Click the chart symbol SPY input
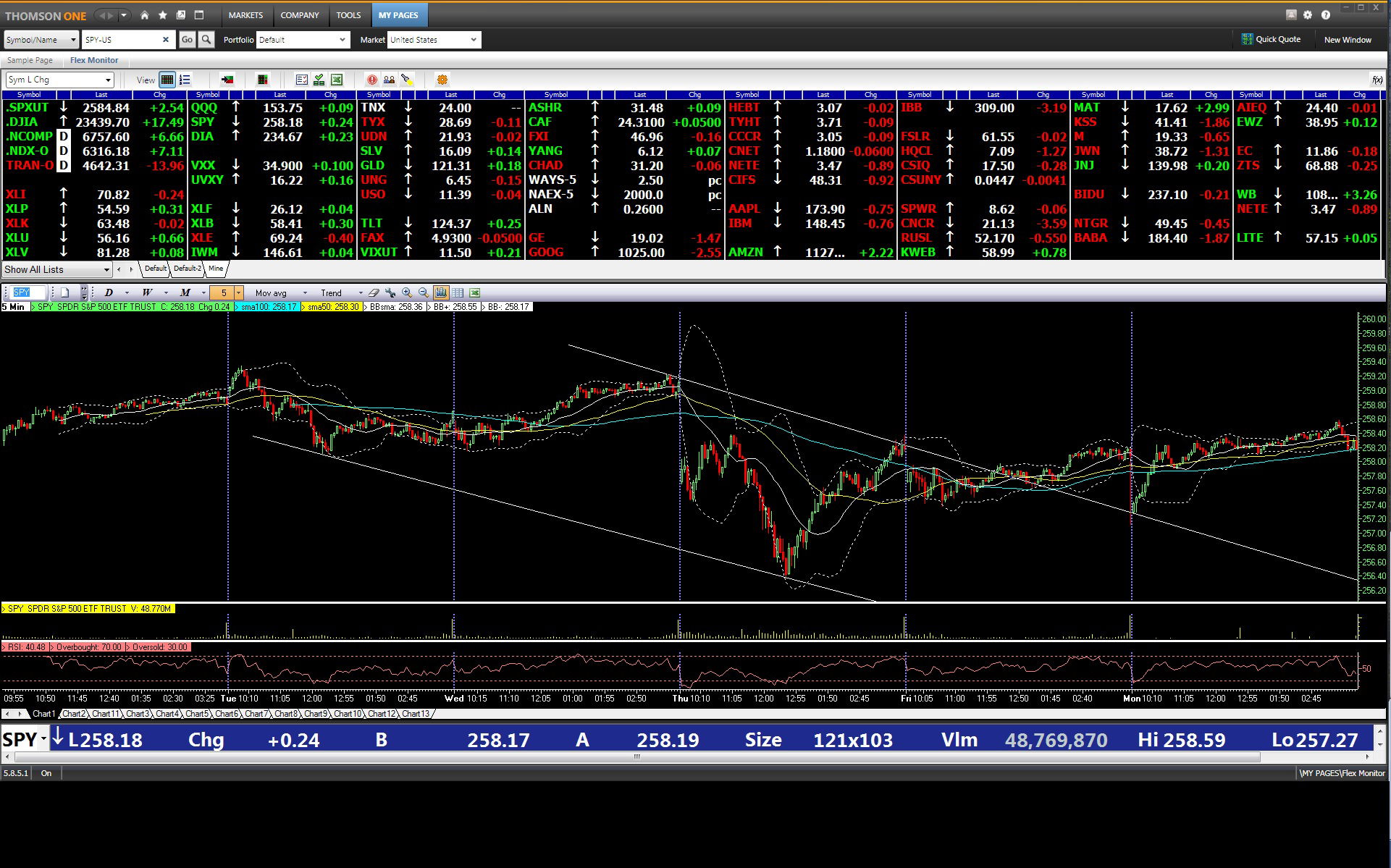The height and width of the screenshot is (868, 1391). (29, 292)
